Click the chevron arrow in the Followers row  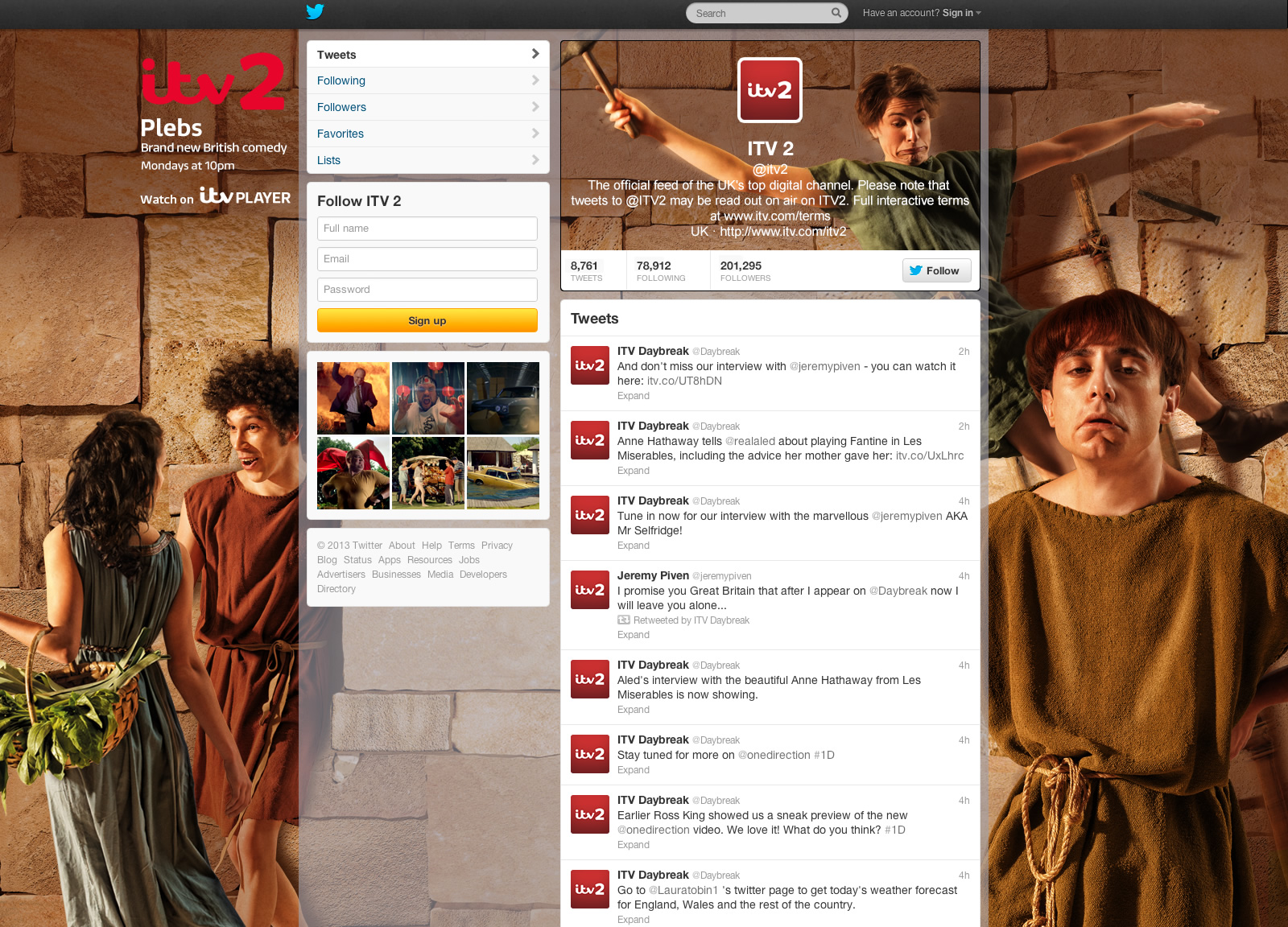tap(535, 107)
